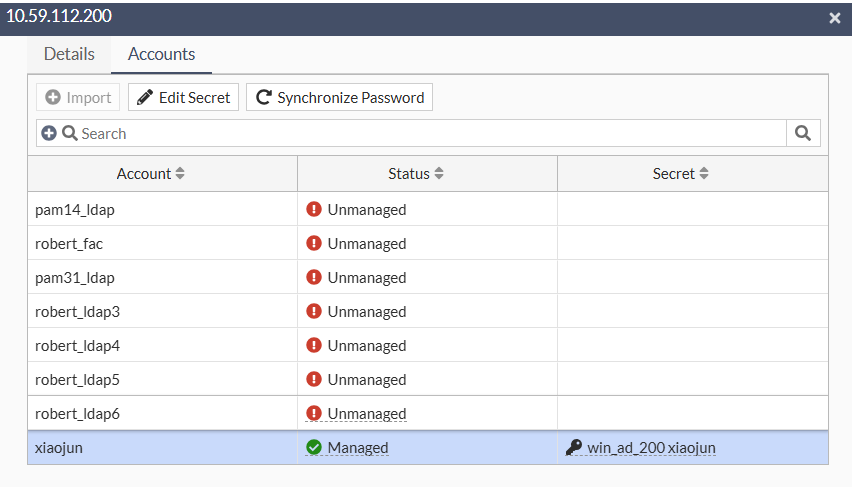This screenshot has width=852, height=487.
Task: Select the Accounts tab
Action: pyautogui.click(x=161, y=54)
